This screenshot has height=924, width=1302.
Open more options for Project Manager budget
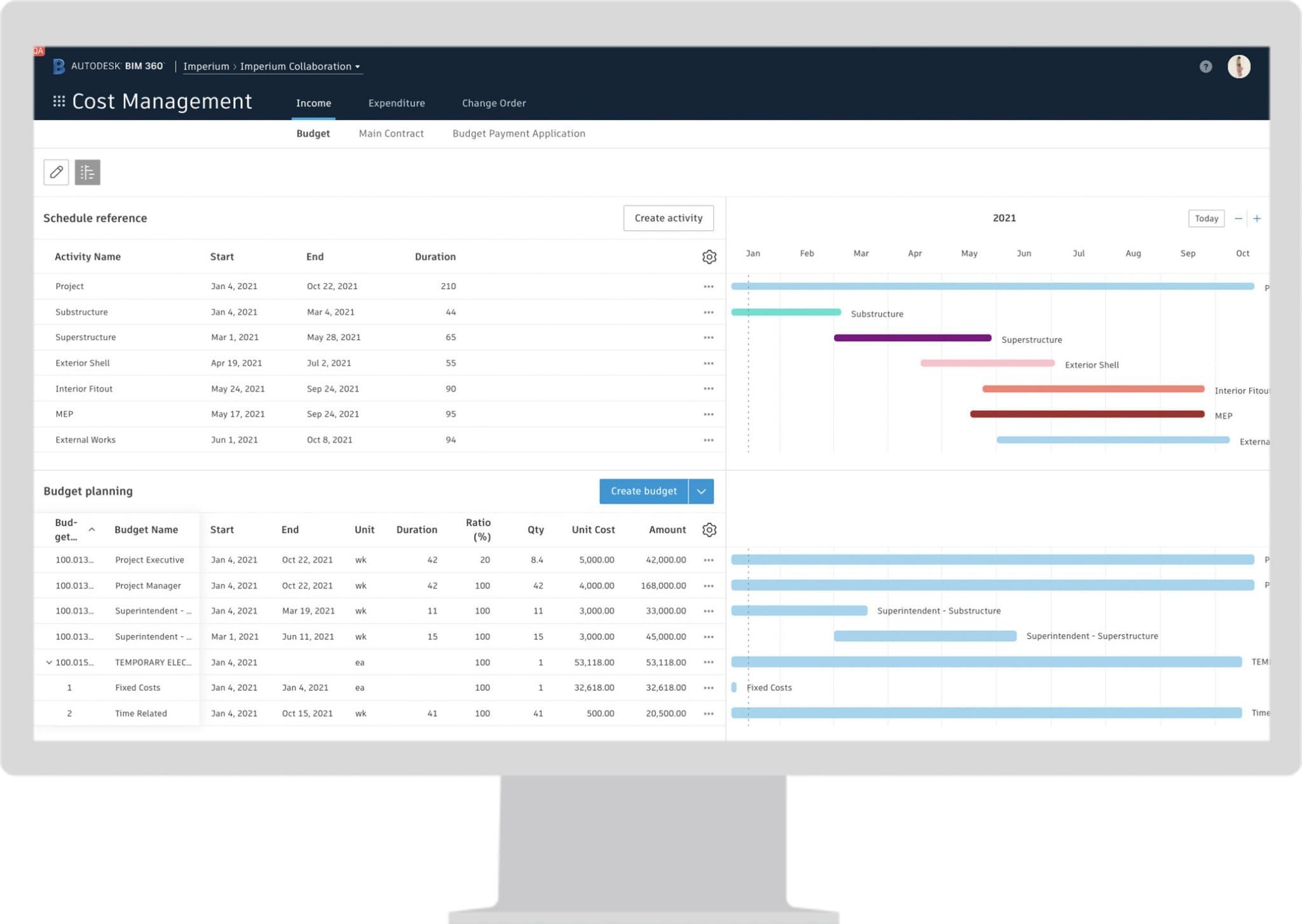[x=708, y=586]
